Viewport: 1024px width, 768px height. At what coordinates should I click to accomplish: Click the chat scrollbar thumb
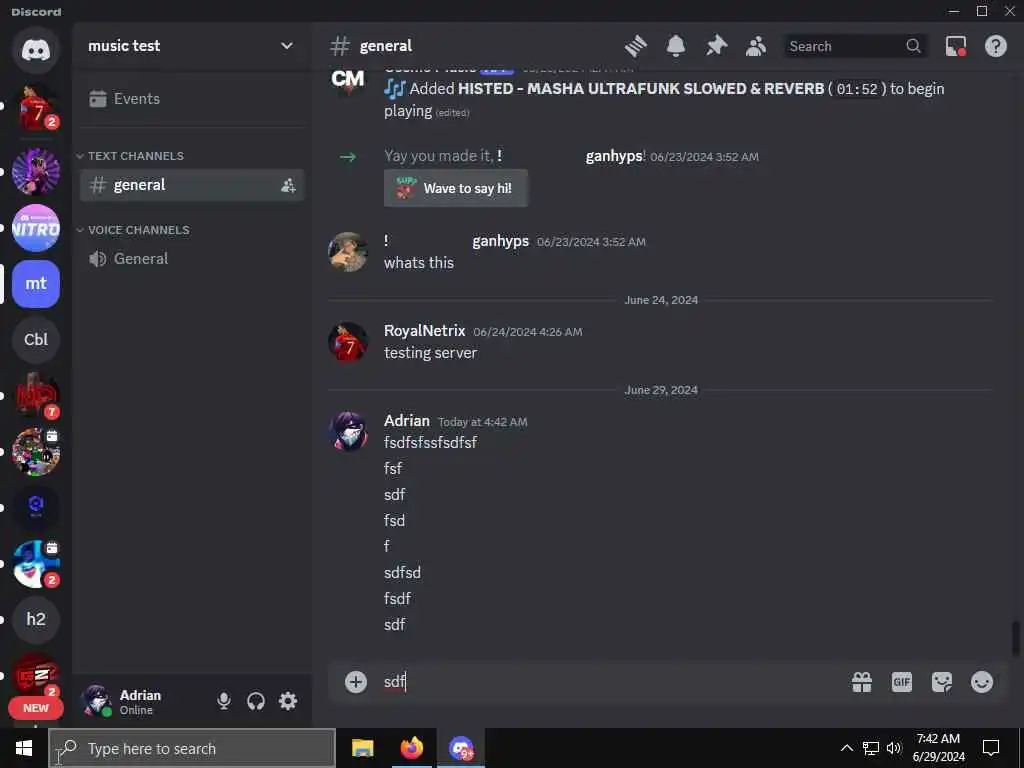pos(1016,637)
